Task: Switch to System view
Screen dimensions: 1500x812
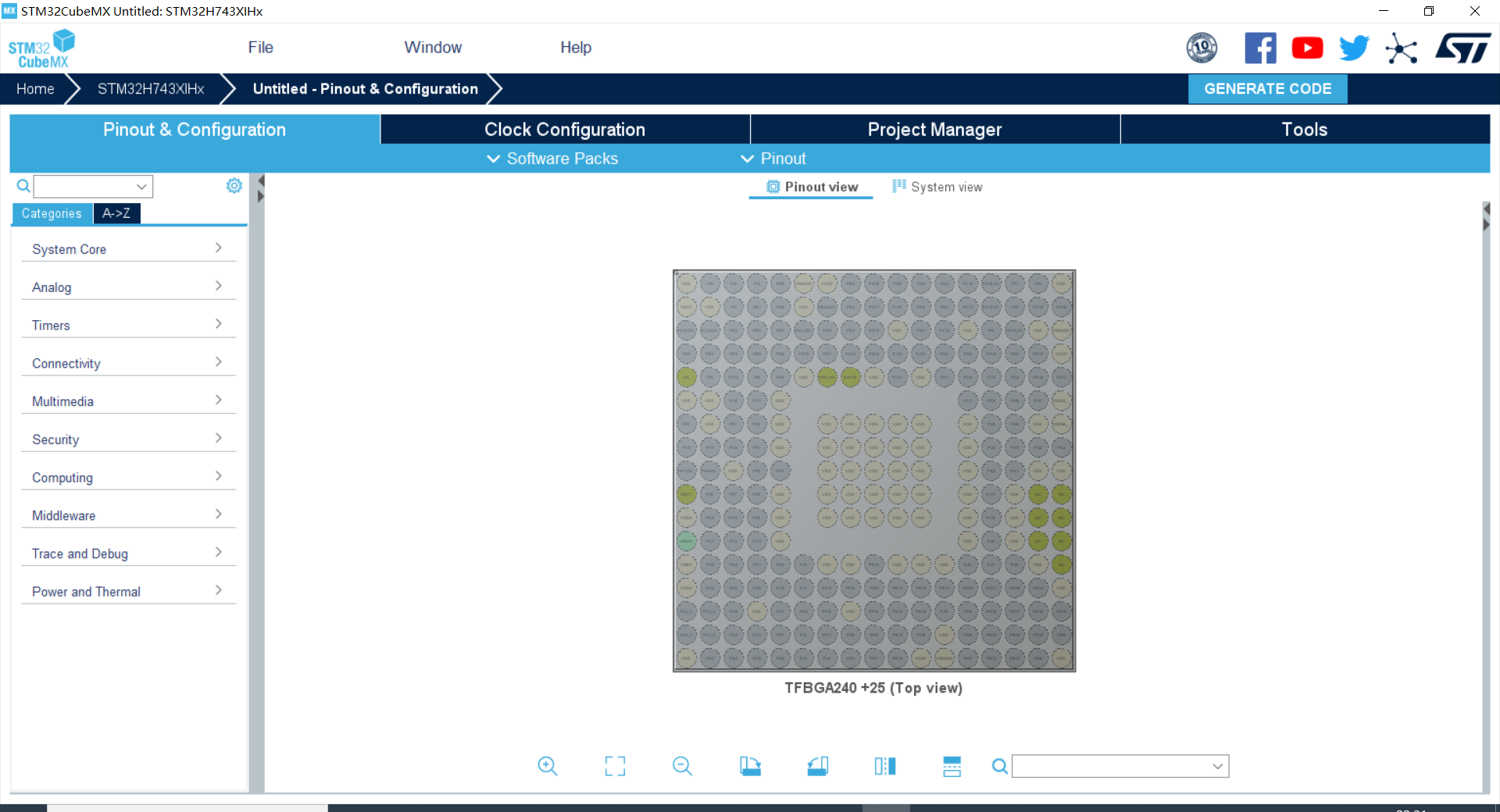Action: coord(937,187)
